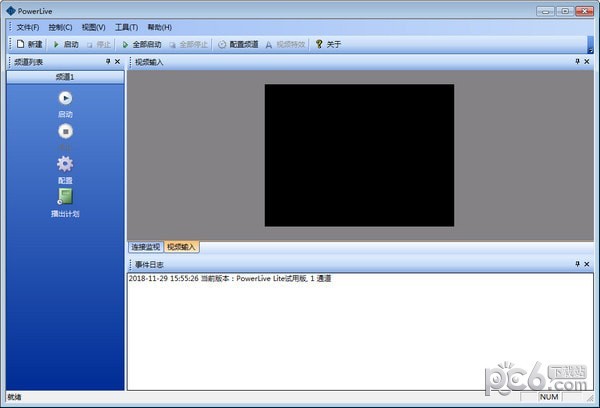The width and height of the screenshot is (600, 408).
Task: Open the 工具(T) menu
Action: click(x=127, y=27)
